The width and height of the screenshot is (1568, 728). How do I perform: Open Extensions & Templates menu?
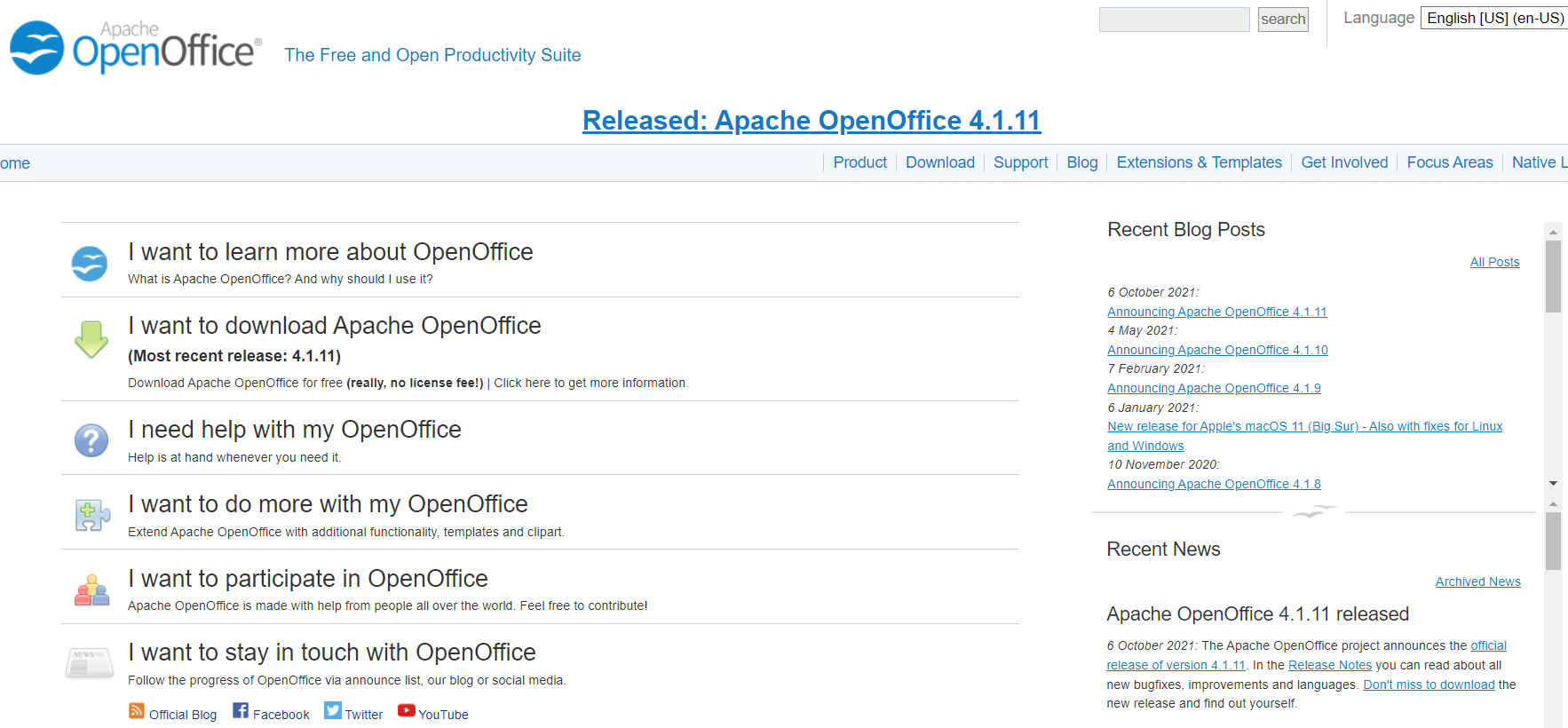pos(1200,162)
